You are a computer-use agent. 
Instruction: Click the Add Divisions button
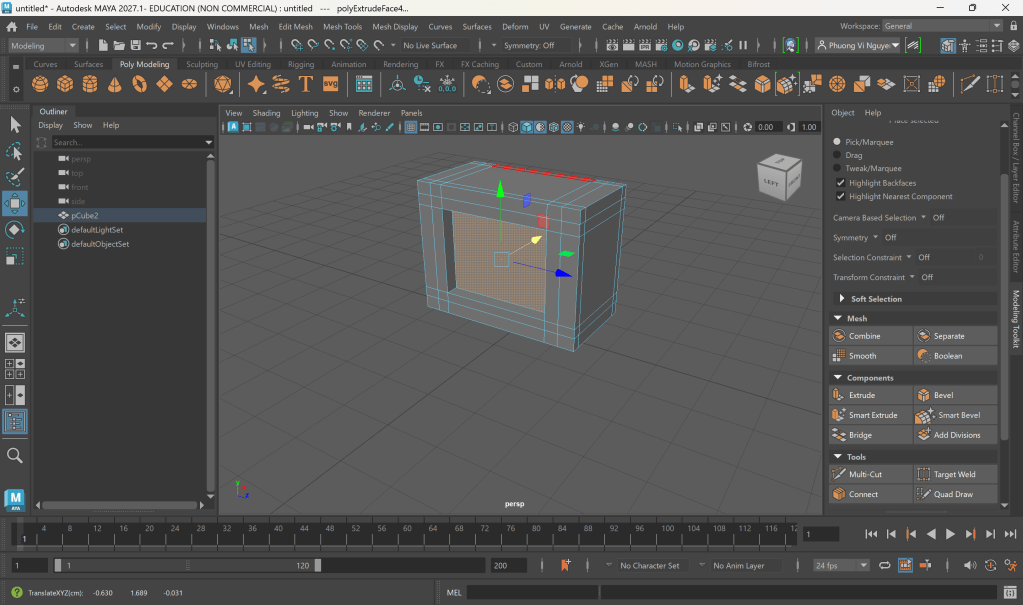[956, 435]
